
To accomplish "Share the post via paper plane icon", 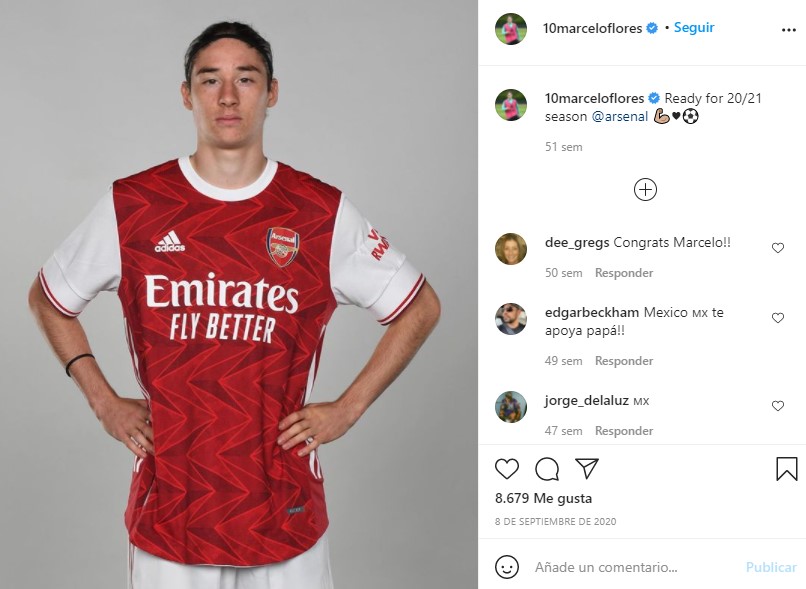I will pyautogui.click(x=587, y=468).
